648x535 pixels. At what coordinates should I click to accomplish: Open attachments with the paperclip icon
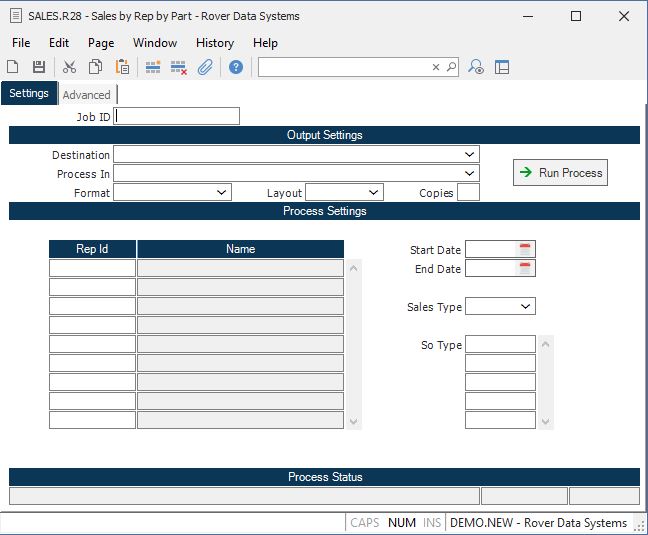pyautogui.click(x=205, y=67)
